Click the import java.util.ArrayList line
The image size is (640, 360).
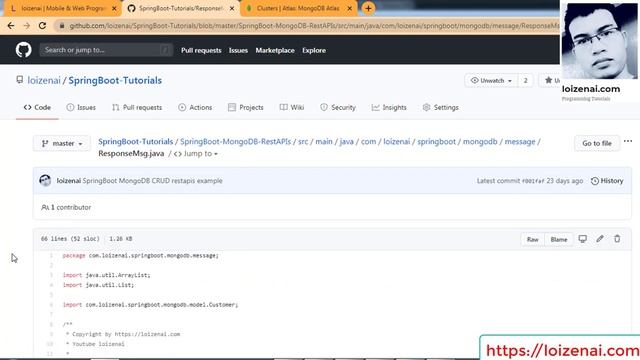coord(107,275)
